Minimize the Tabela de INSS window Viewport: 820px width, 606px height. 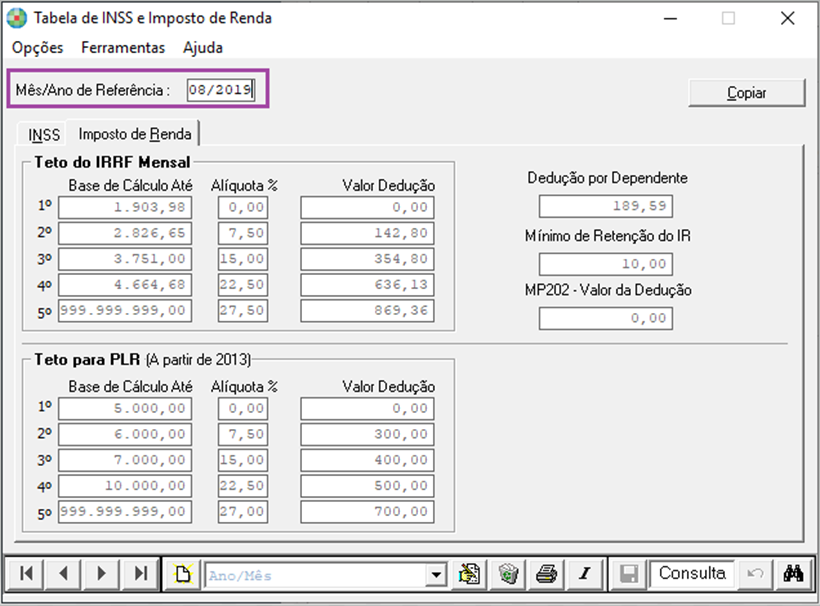pos(670,18)
